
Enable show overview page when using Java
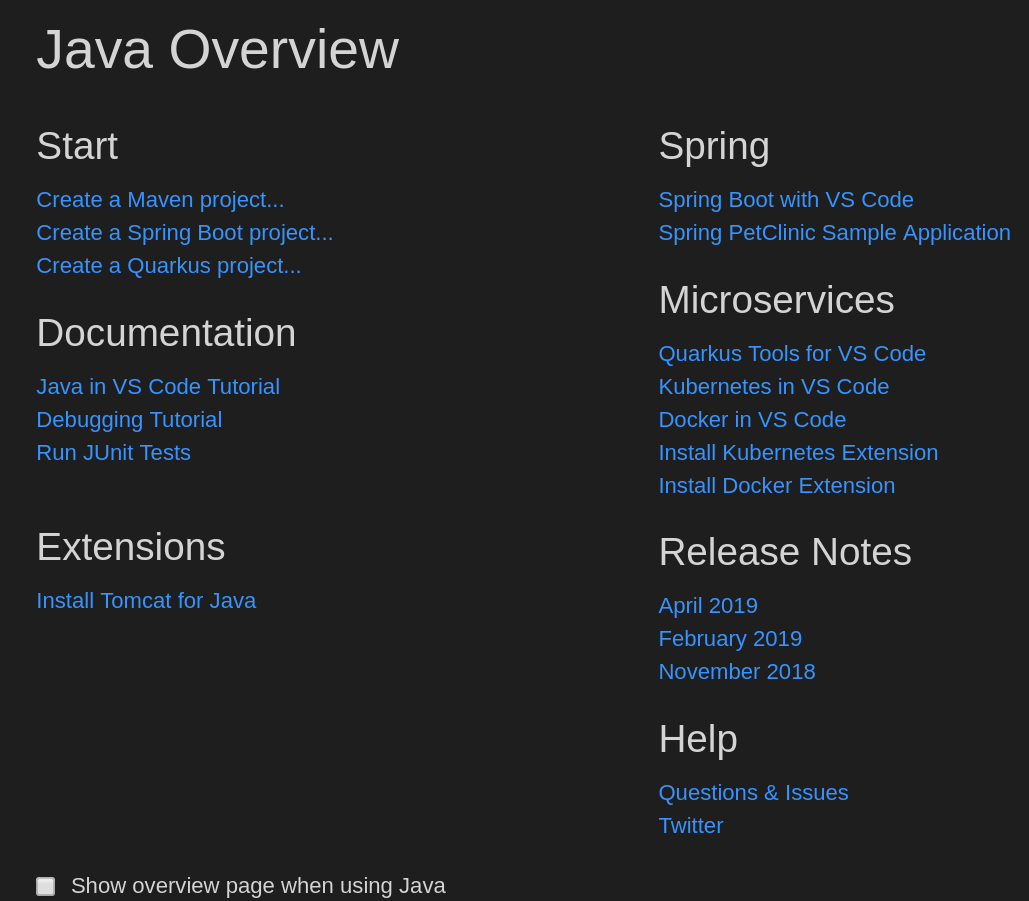45,886
